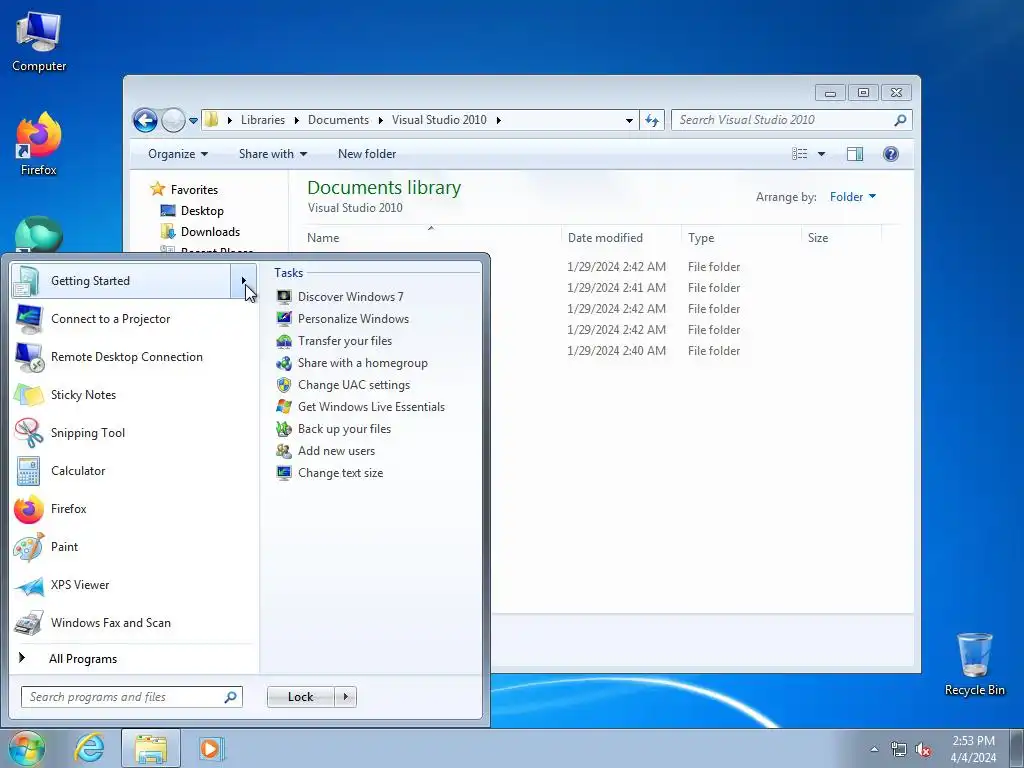Sort by the Name column header
1024x768 pixels.
(x=431, y=238)
